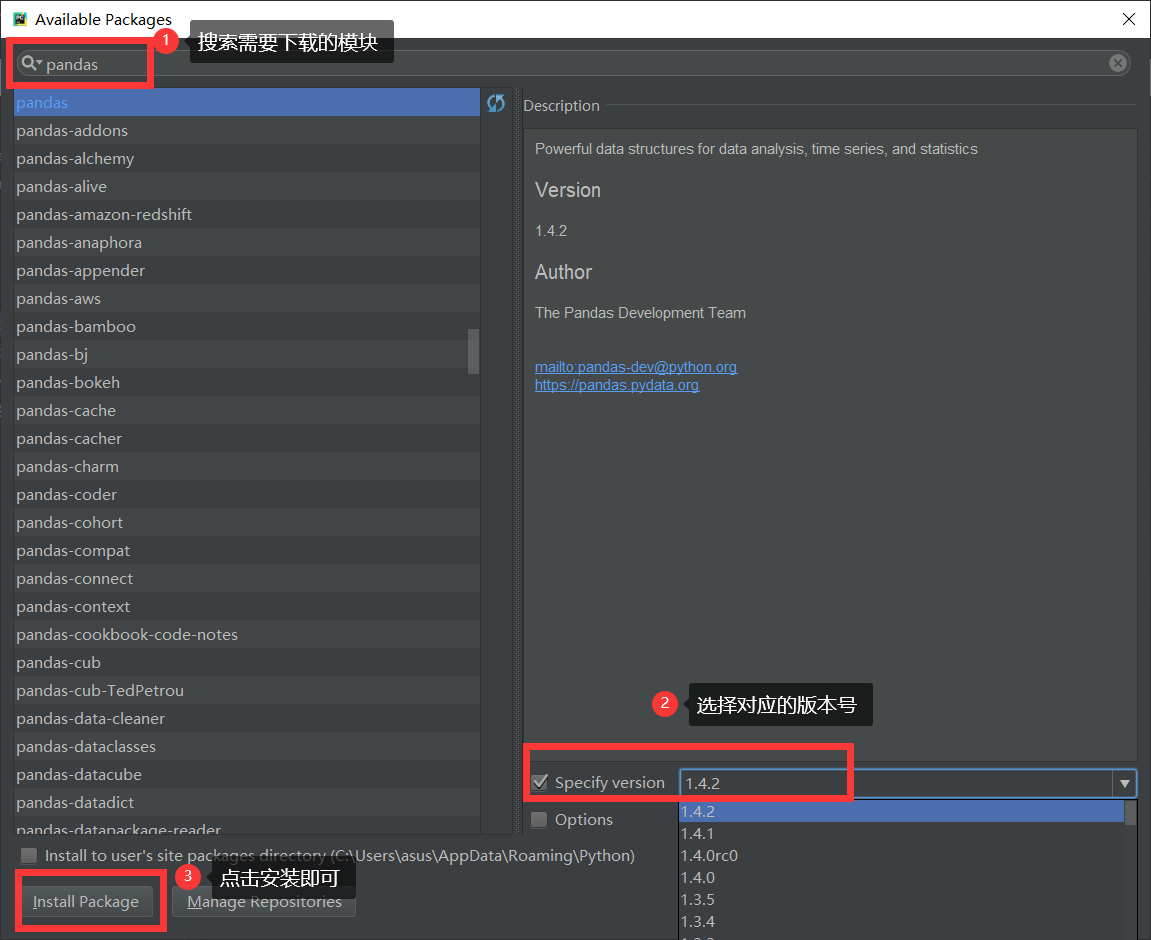Select pandas-cache in the list
1151x940 pixels.
pos(247,411)
